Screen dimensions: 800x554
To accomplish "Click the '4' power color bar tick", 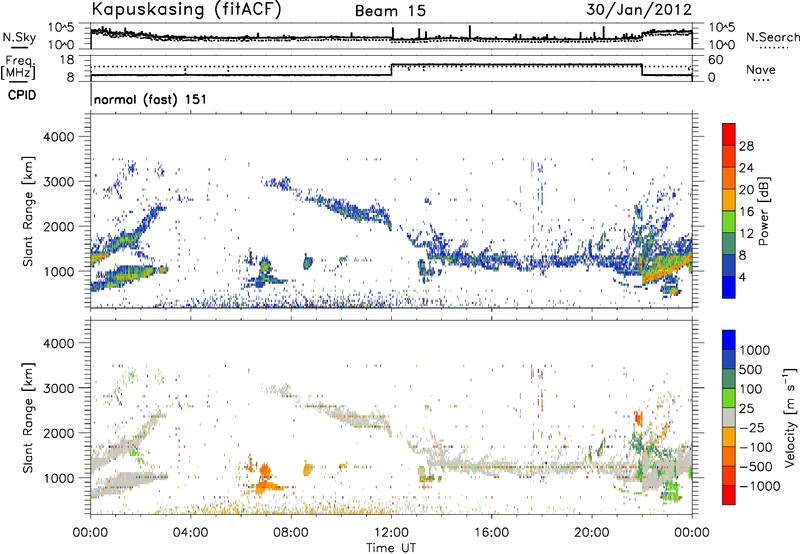I will 742,277.
